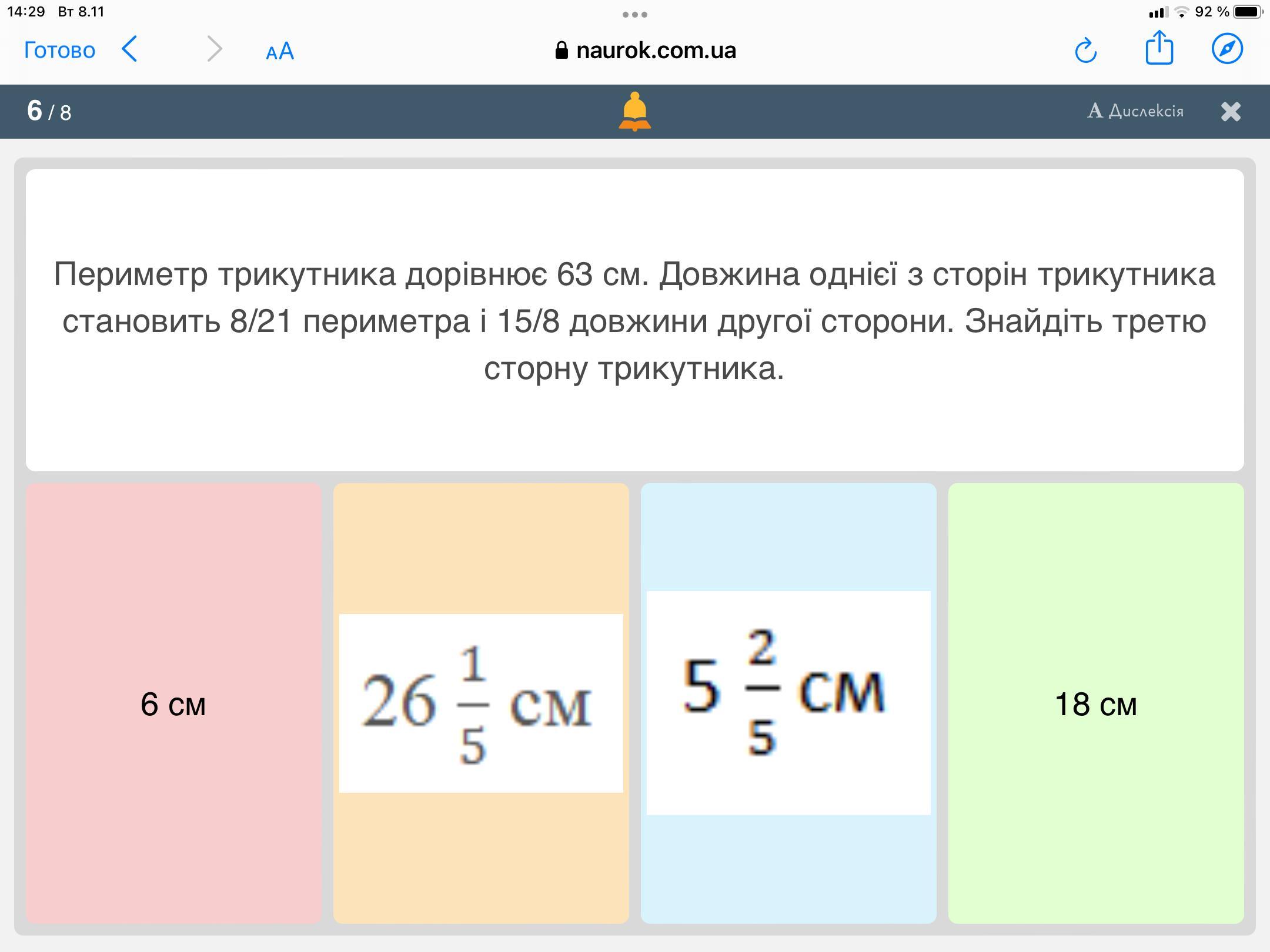Tap the question text card
This screenshot has height=952, width=1270.
(x=634, y=320)
